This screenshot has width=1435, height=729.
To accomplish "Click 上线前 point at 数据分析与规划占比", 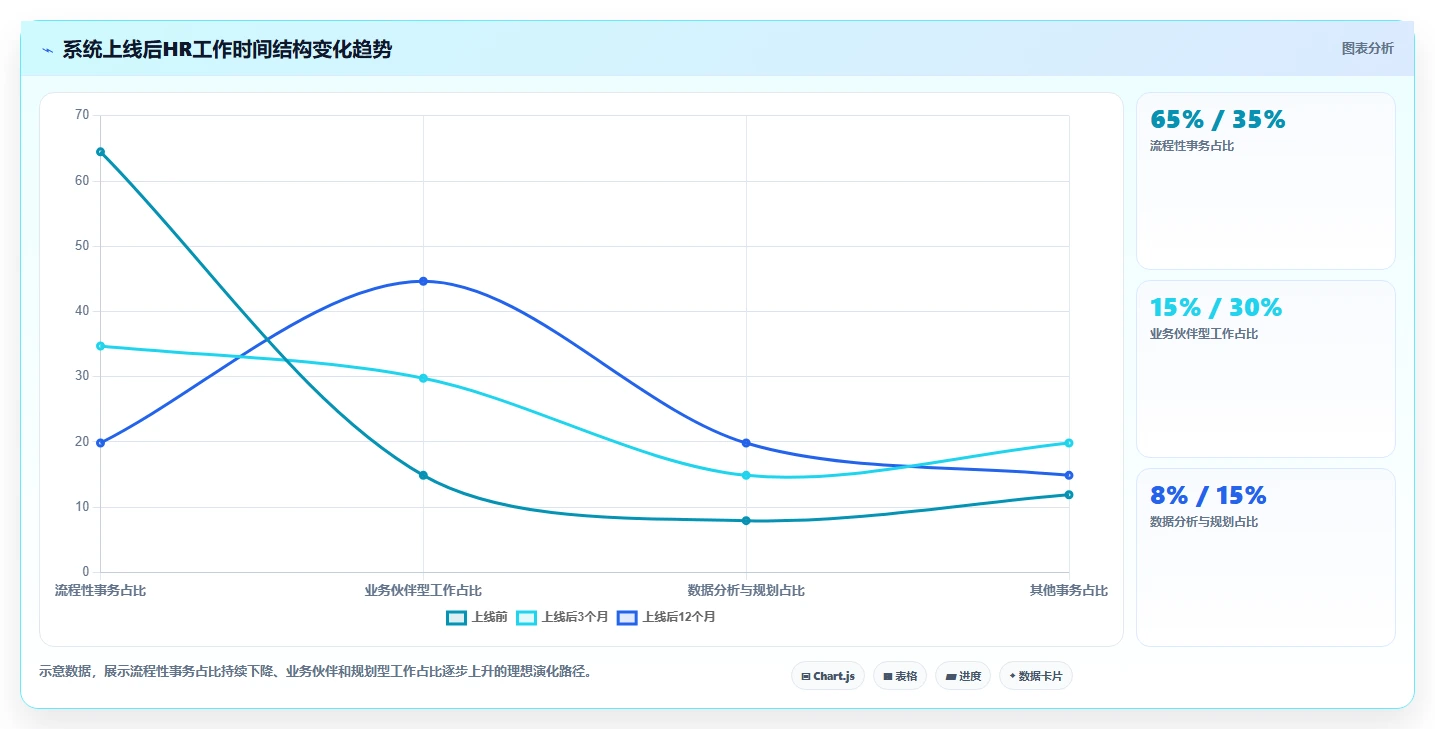I will point(746,520).
